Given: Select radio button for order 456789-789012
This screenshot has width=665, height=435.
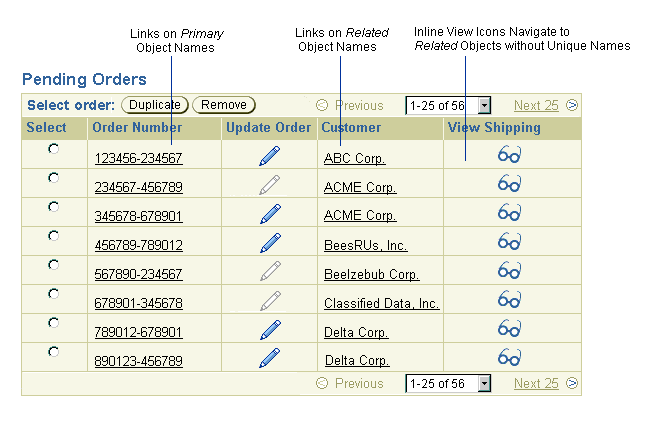Looking at the screenshot, I should pyautogui.click(x=53, y=236).
